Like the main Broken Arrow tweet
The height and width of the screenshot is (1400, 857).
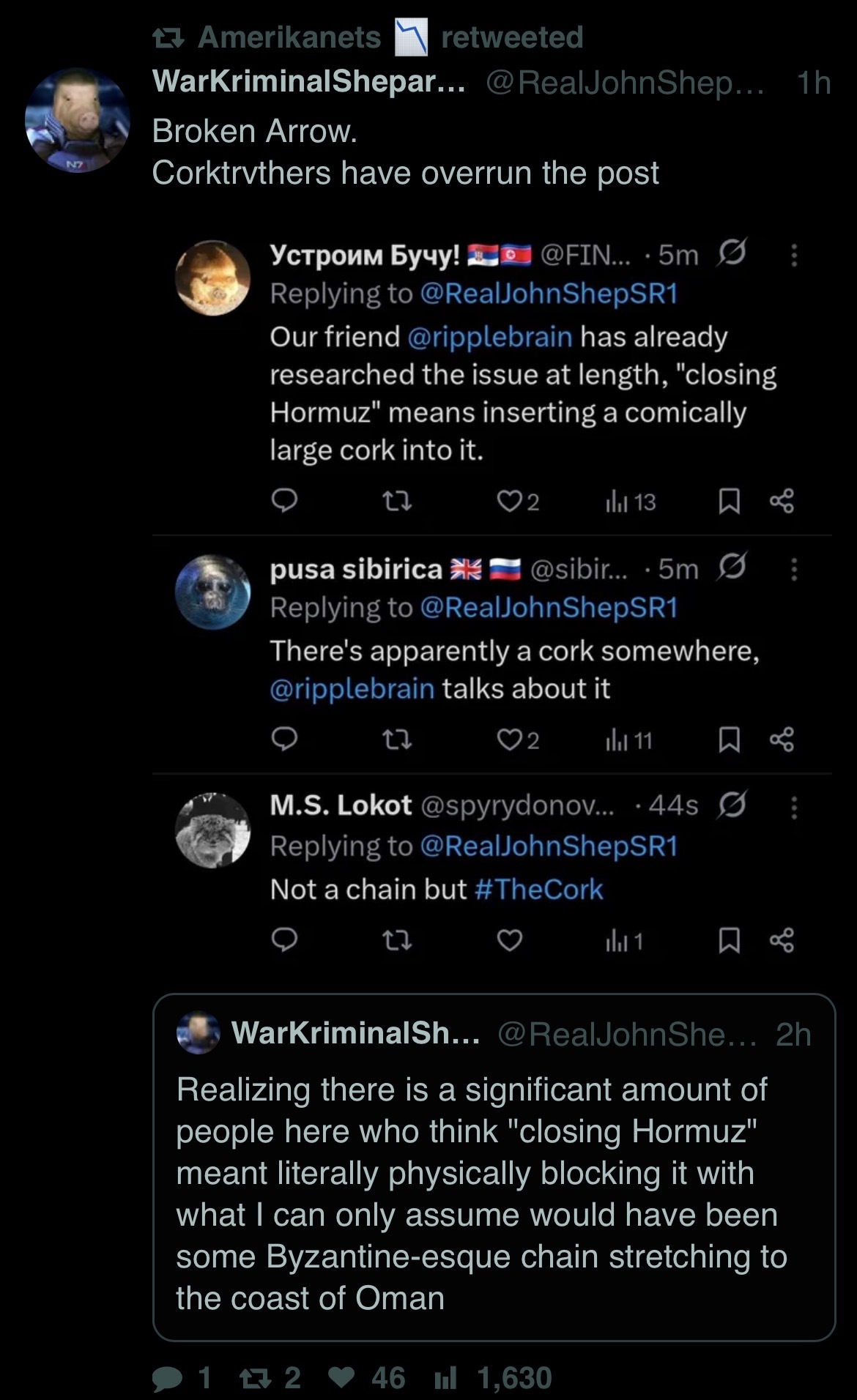coord(341,1378)
